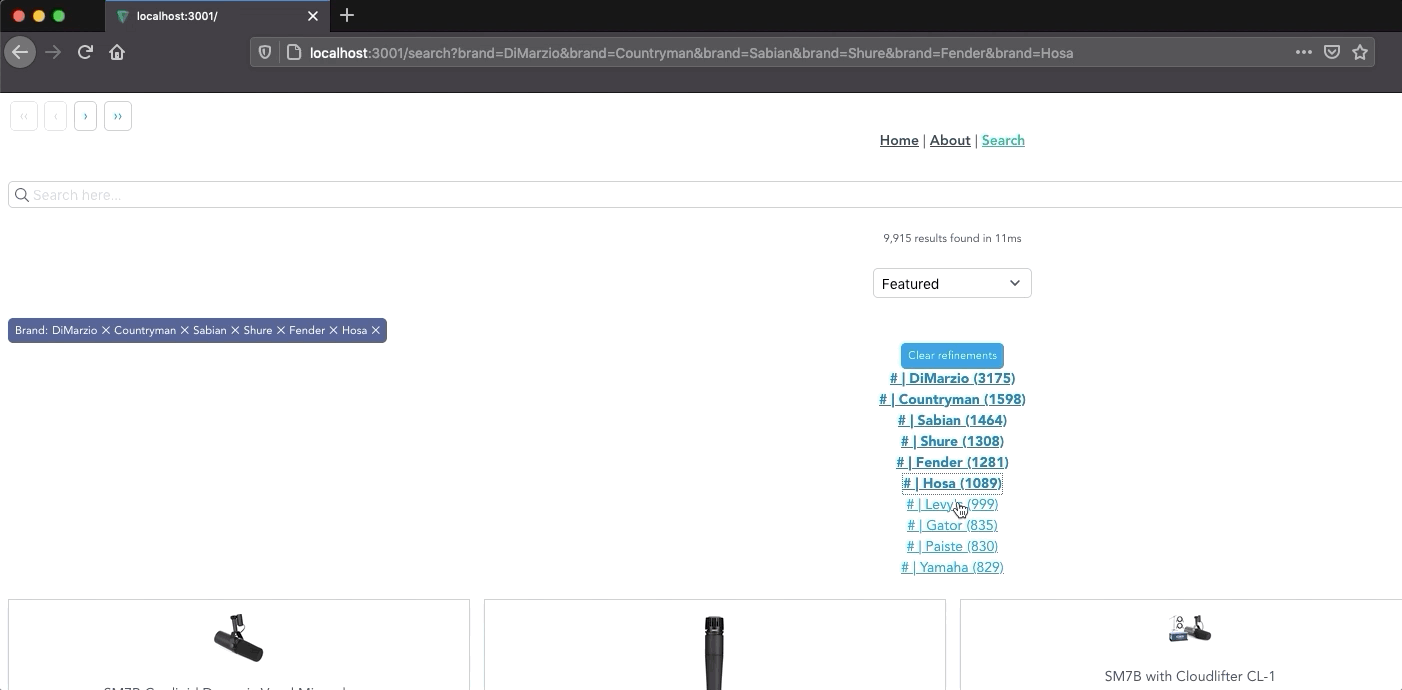Open the browser home icon
1402x690 pixels.
click(117, 52)
